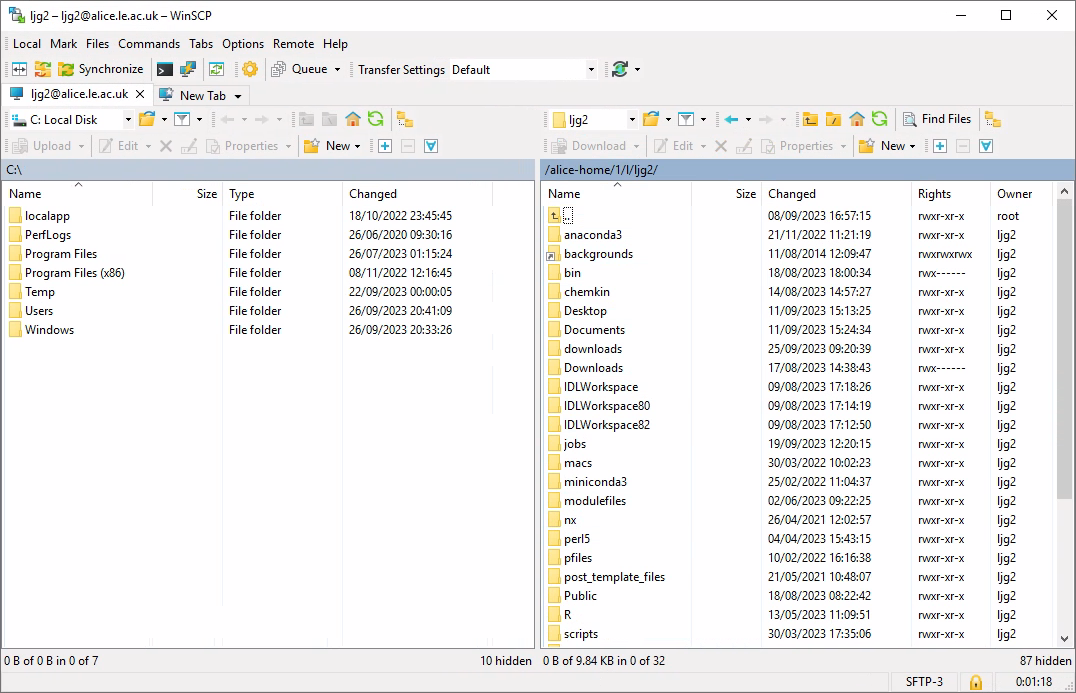Refresh the remote panel
The width and height of the screenshot is (1076, 693).
[x=879, y=119]
